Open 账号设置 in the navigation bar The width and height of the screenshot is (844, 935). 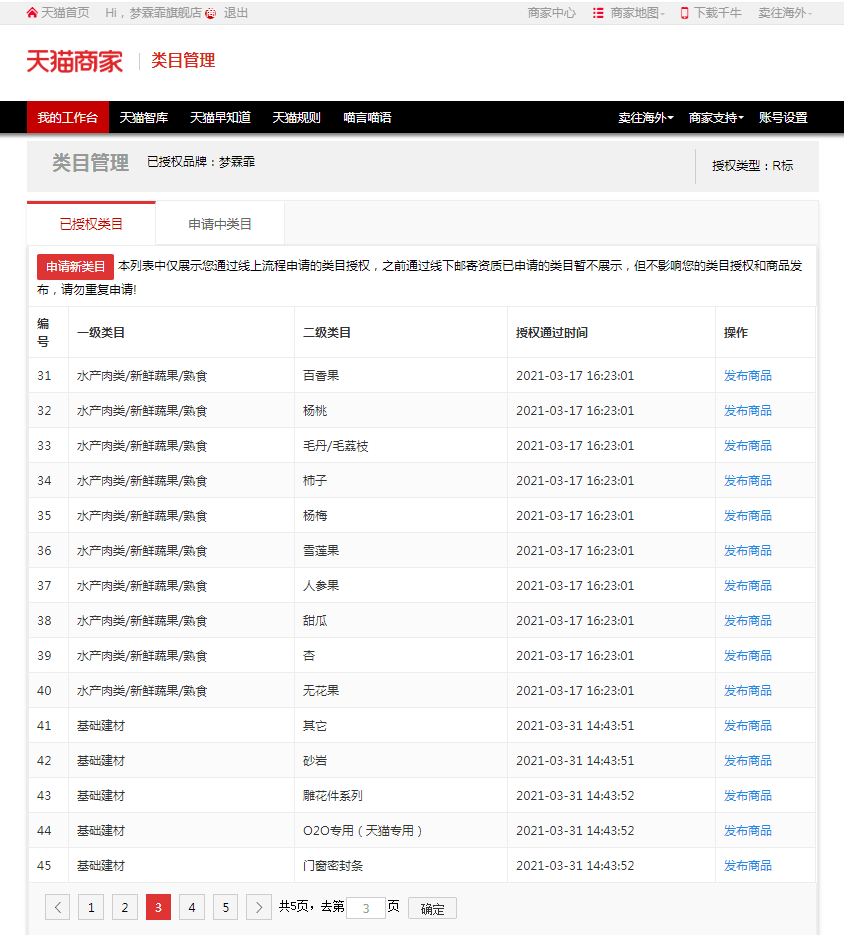[x=783, y=117]
